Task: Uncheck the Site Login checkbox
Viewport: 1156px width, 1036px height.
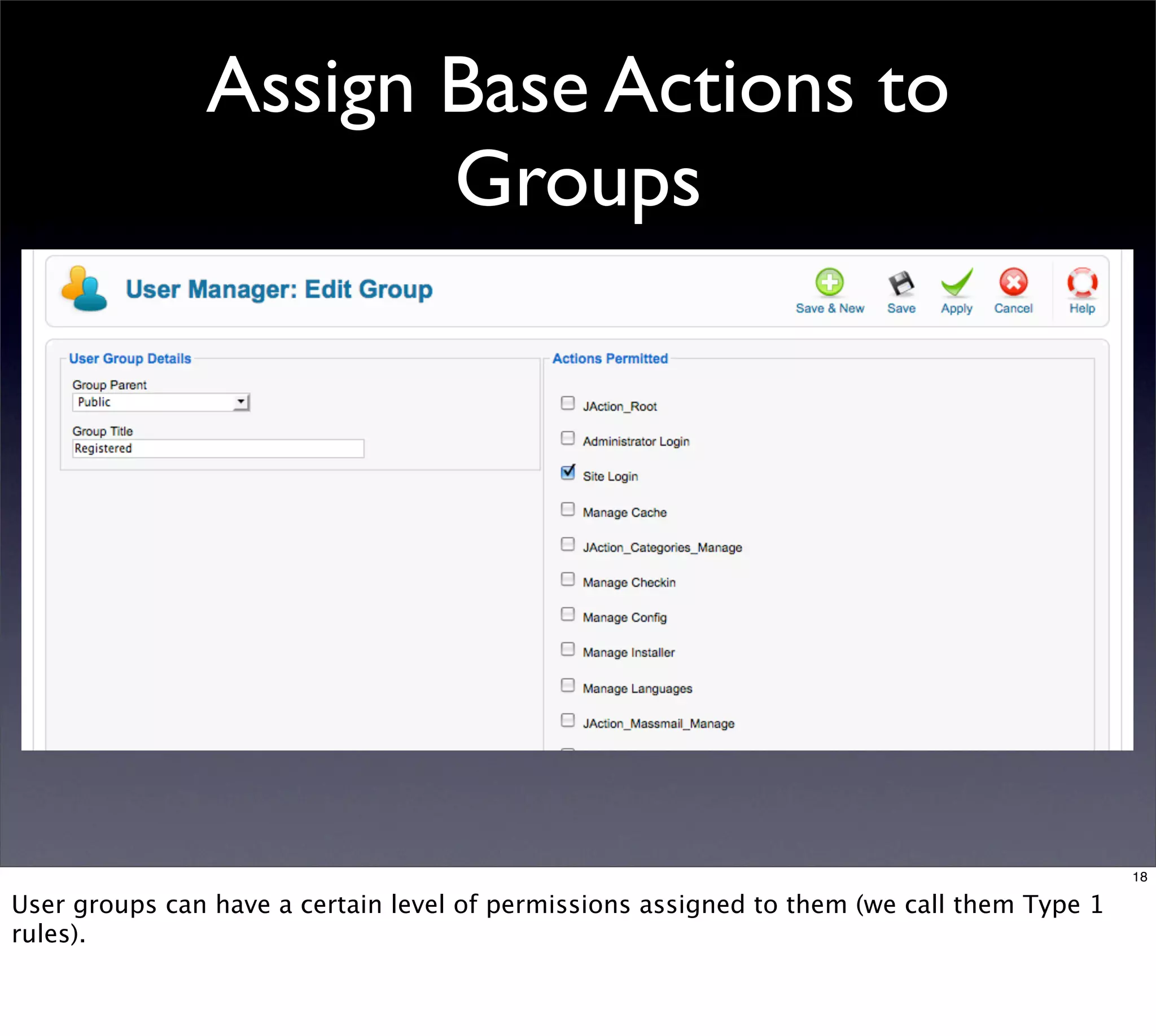Action: pos(568,473)
